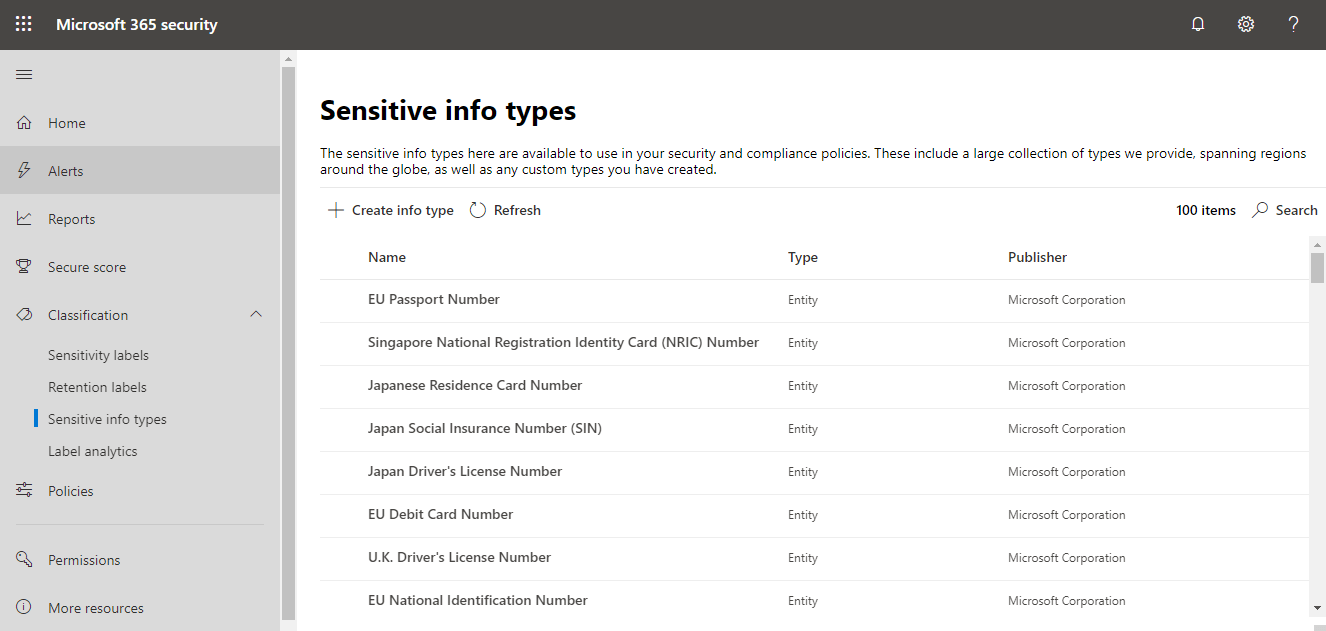Click the Reports chart icon
This screenshot has width=1326, height=631.
[x=25, y=219]
